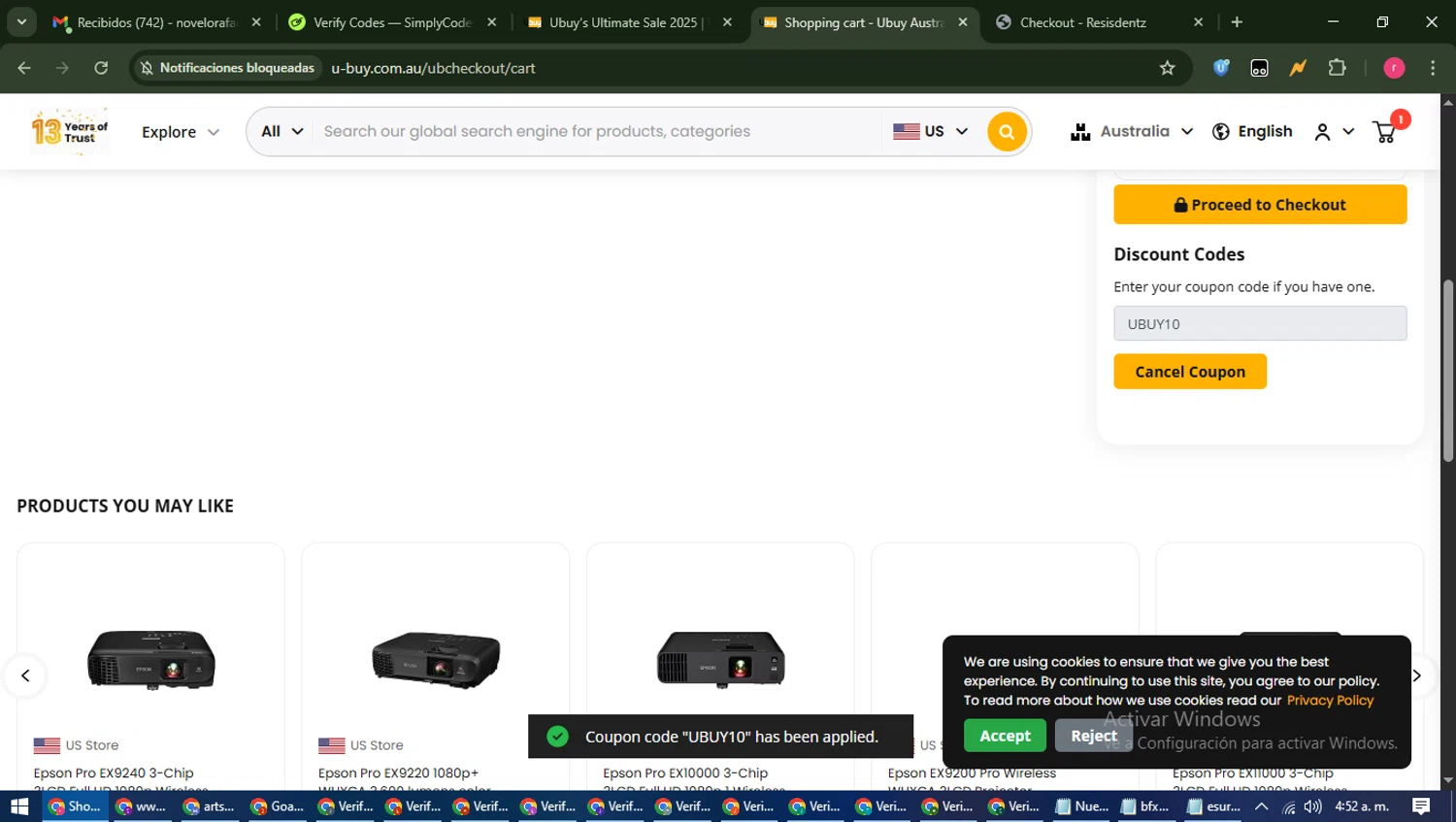Show hidden system tray icons
Image resolution: width=1456 pixels, height=822 pixels.
[1262, 806]
